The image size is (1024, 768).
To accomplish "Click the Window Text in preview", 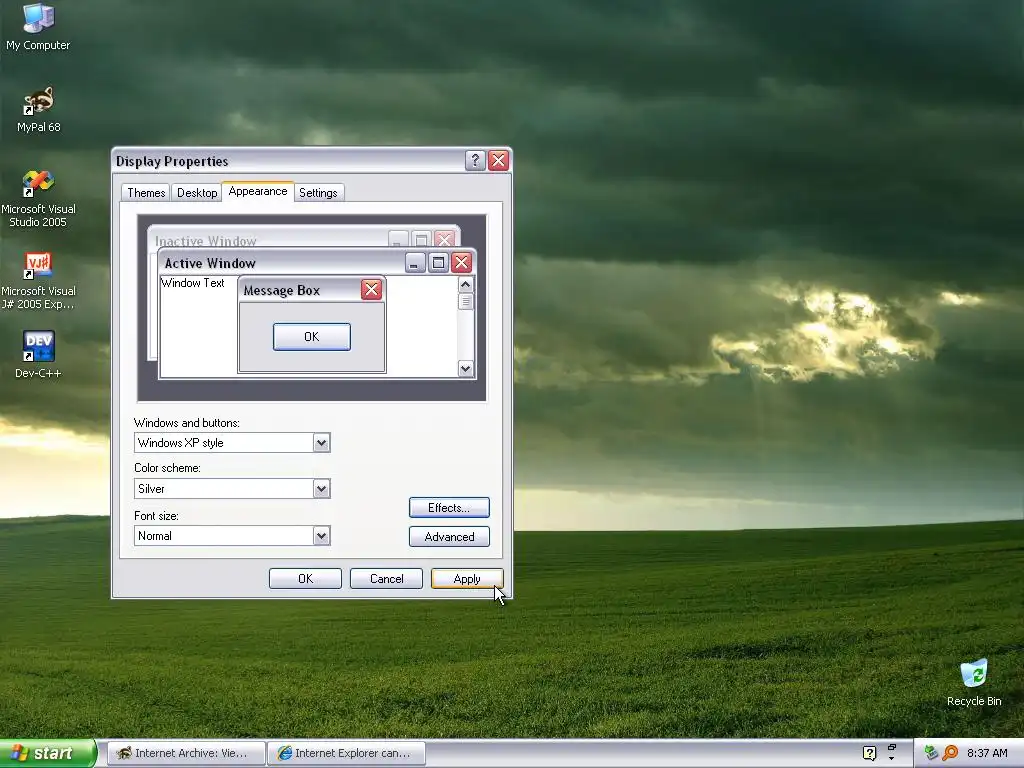I will click(x=193, y=283).
